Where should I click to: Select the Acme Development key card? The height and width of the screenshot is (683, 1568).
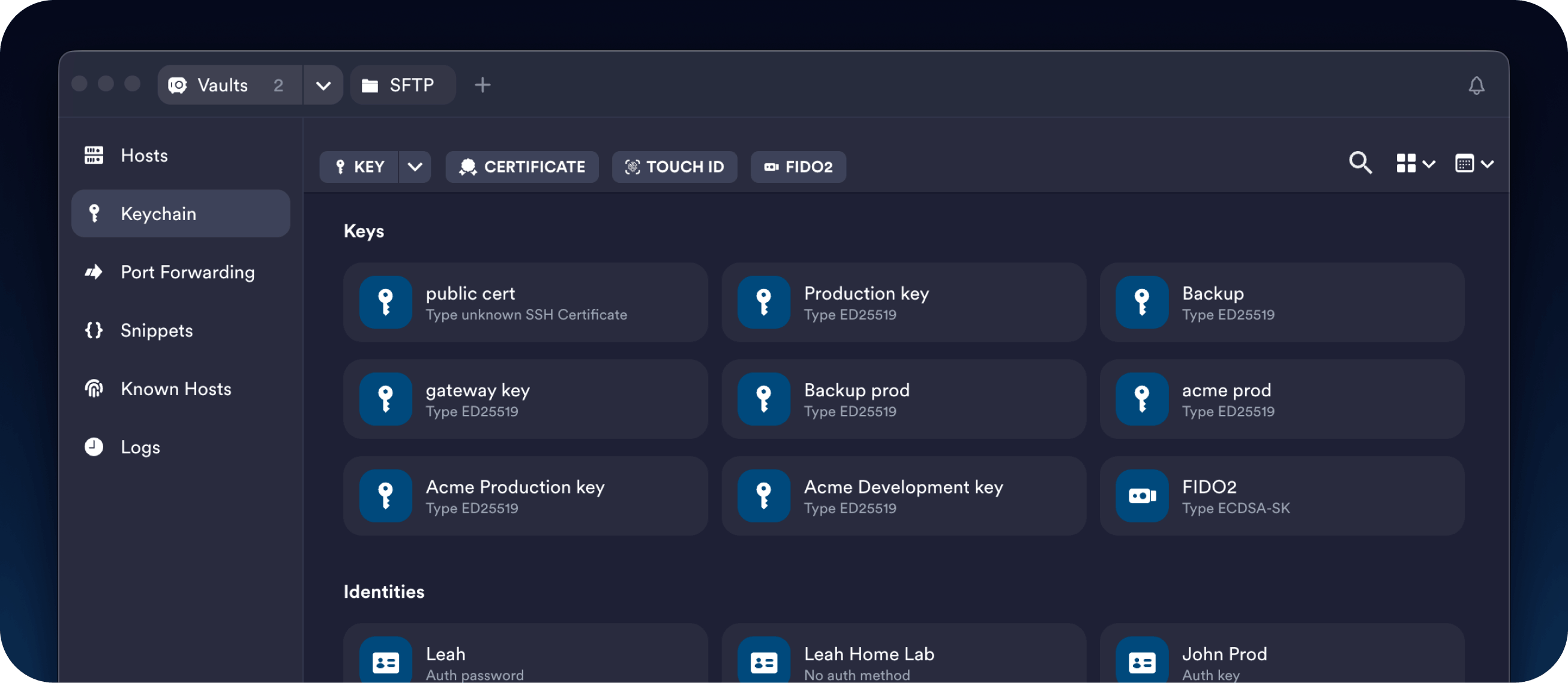pyautogui.click(x=903, y=496)
